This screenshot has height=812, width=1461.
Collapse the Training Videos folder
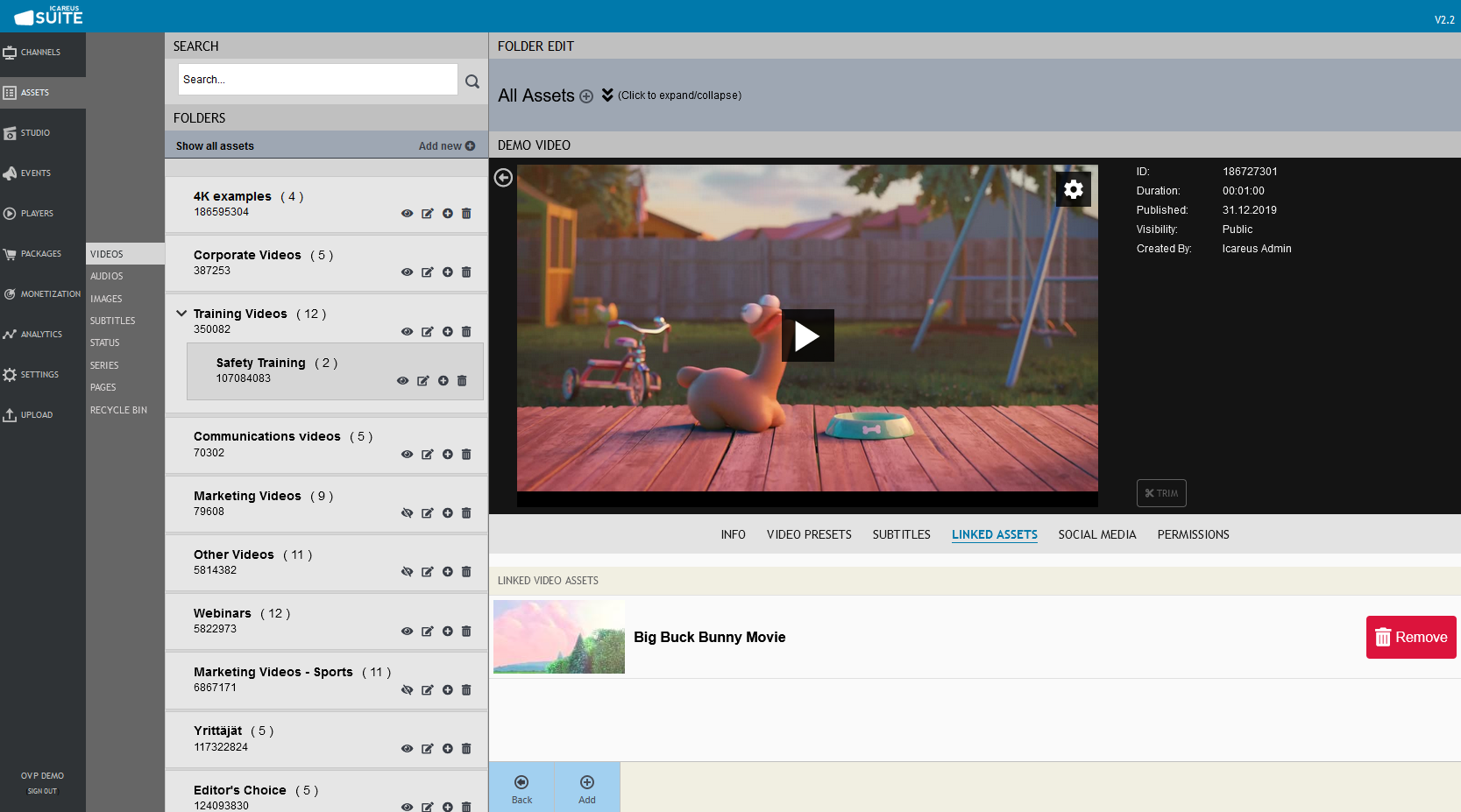181,314
